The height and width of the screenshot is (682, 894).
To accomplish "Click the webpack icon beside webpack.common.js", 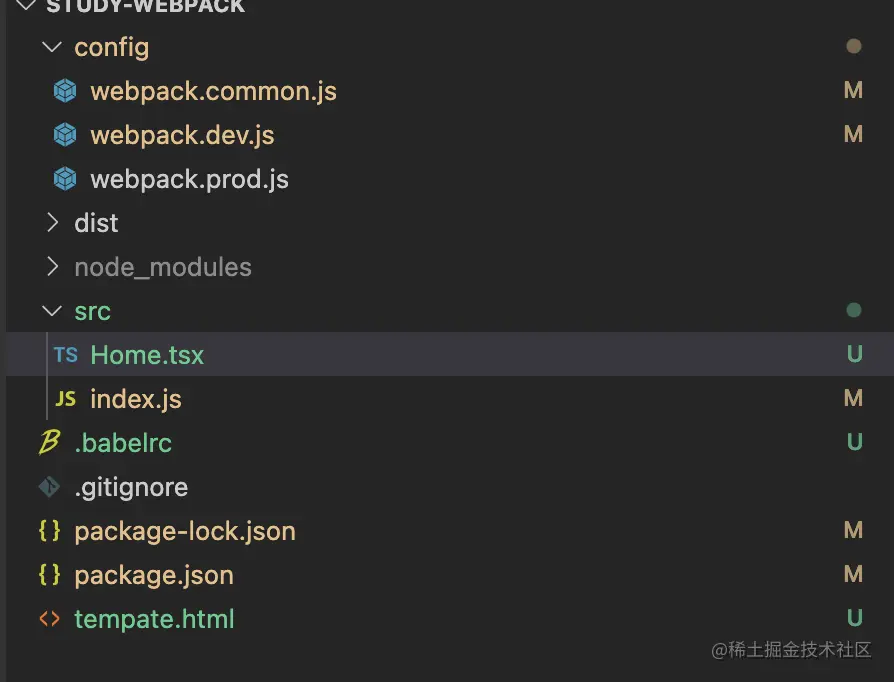I will [65, 91].
